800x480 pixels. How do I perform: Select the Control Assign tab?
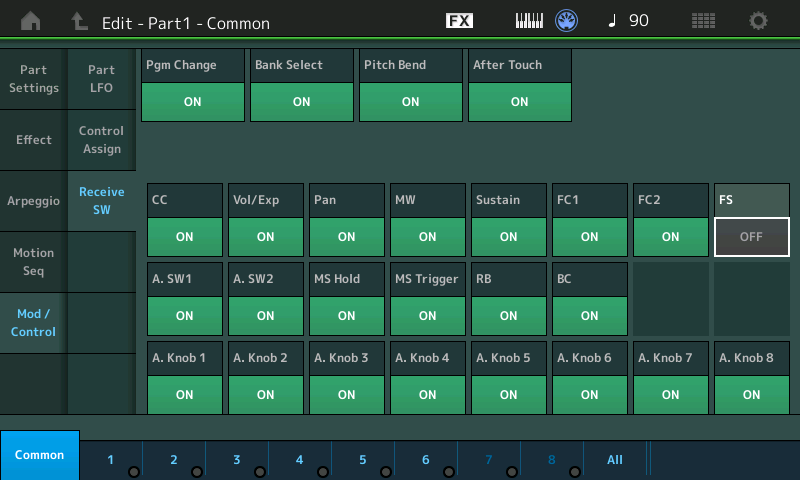101,140
